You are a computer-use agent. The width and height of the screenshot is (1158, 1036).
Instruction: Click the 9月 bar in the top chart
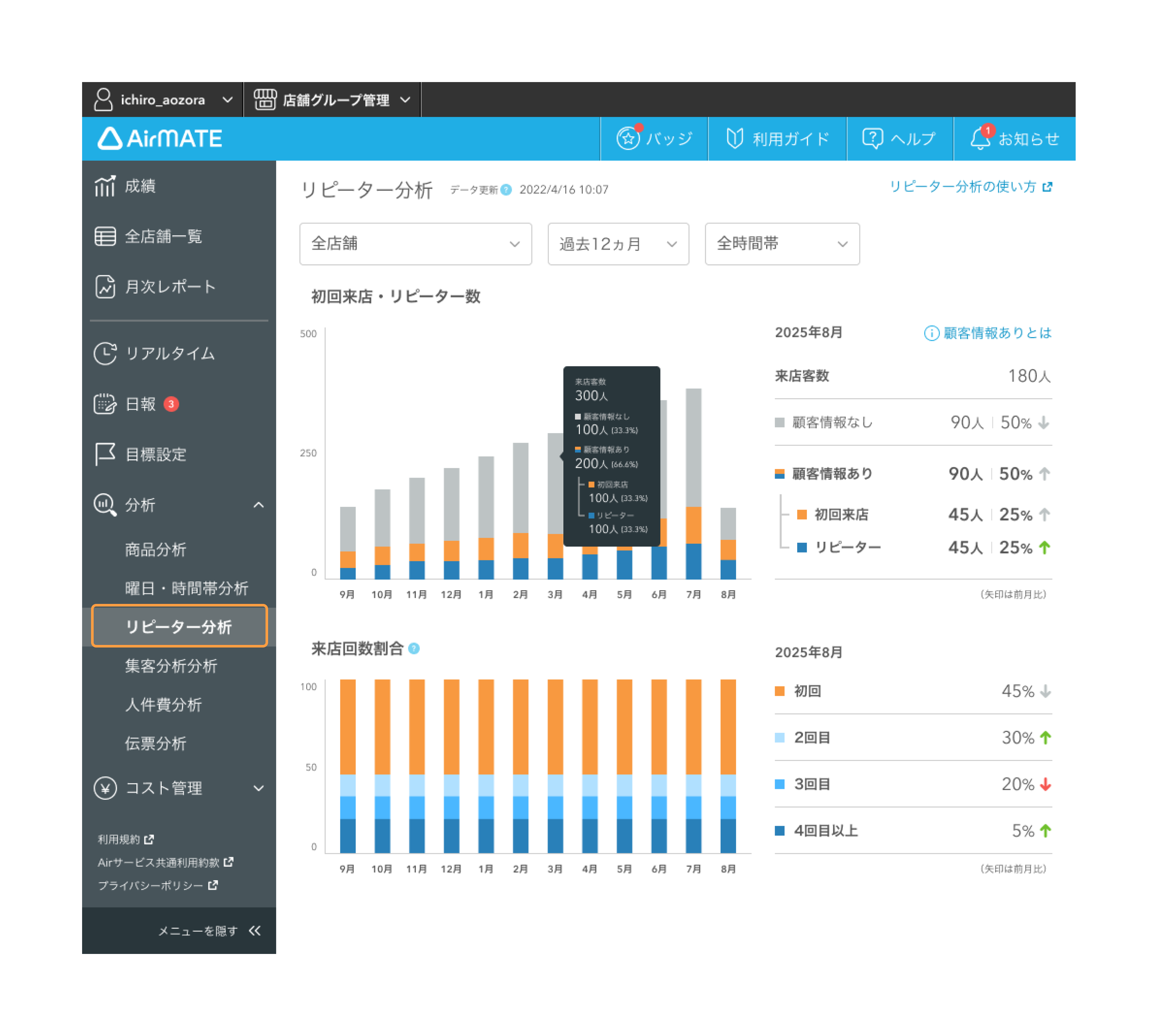coord(347,543)
